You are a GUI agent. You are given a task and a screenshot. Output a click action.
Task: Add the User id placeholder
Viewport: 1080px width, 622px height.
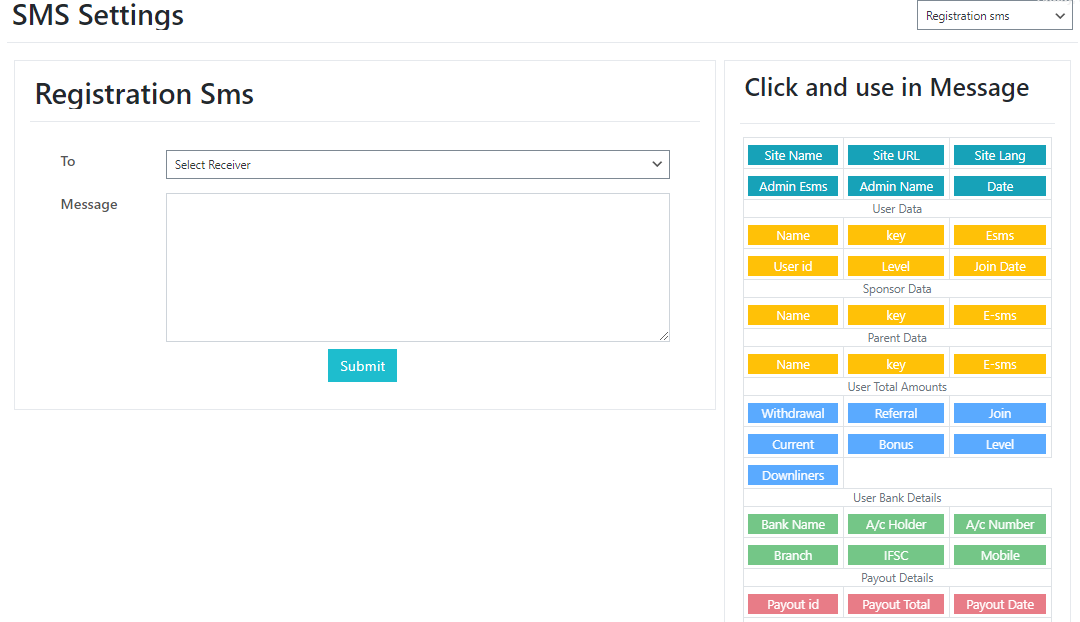pos(792,266)
